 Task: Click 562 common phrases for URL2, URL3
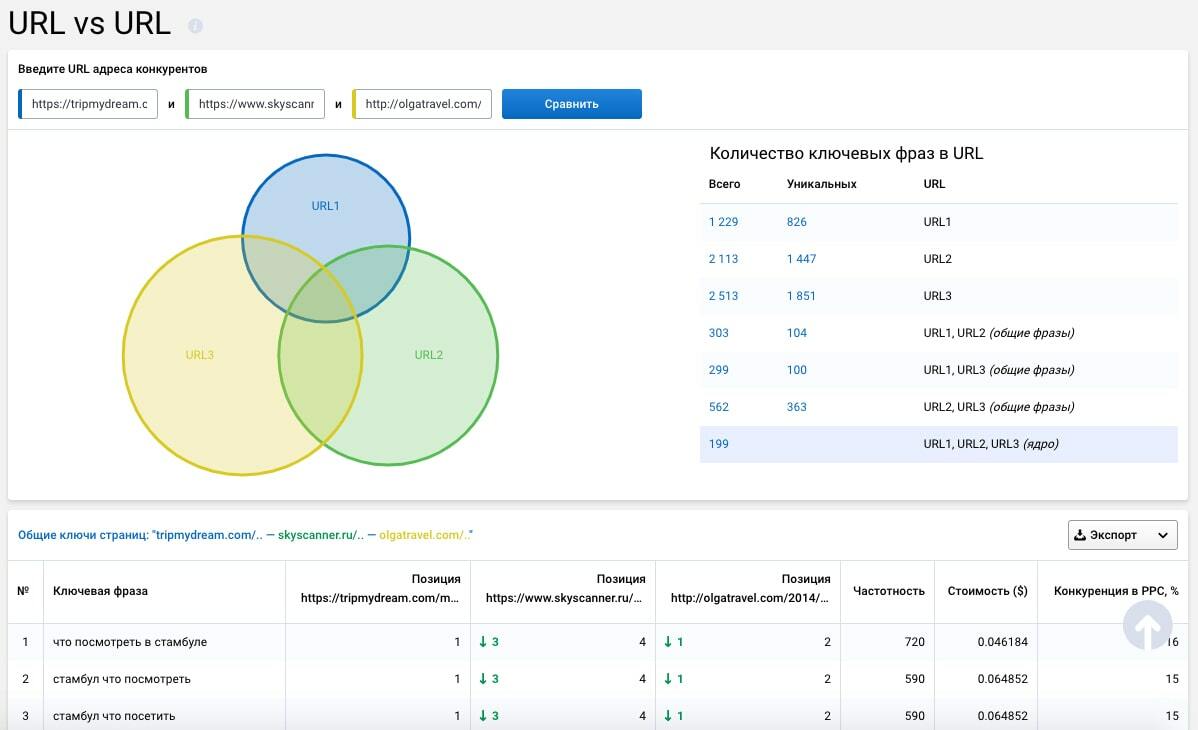718,407
